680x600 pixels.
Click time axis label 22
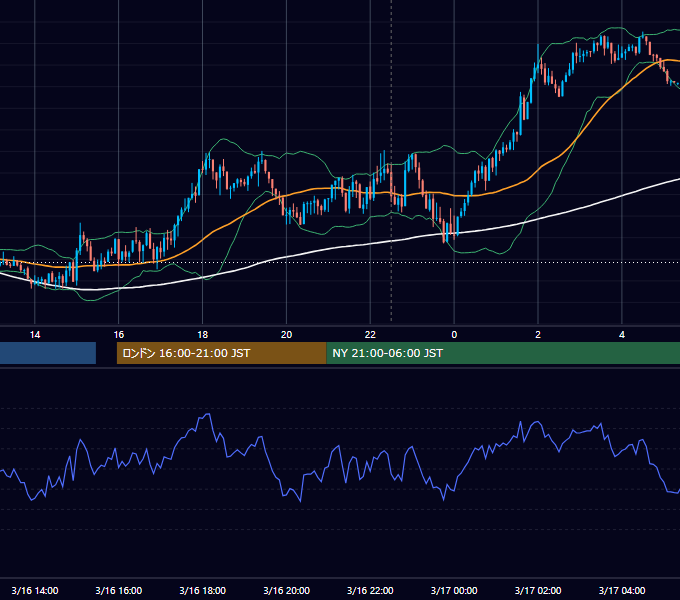370,335
